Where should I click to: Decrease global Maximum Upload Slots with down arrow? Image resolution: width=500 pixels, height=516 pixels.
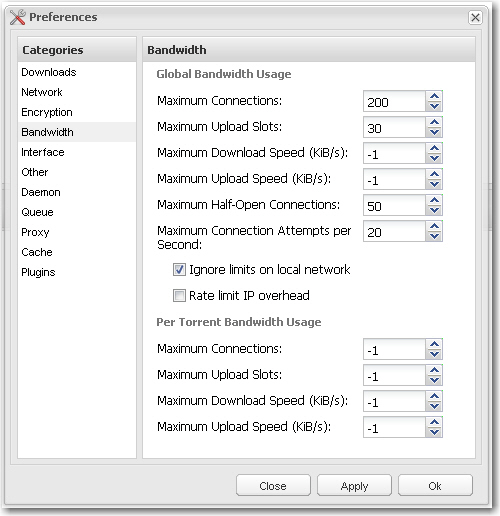coord(434,132)
